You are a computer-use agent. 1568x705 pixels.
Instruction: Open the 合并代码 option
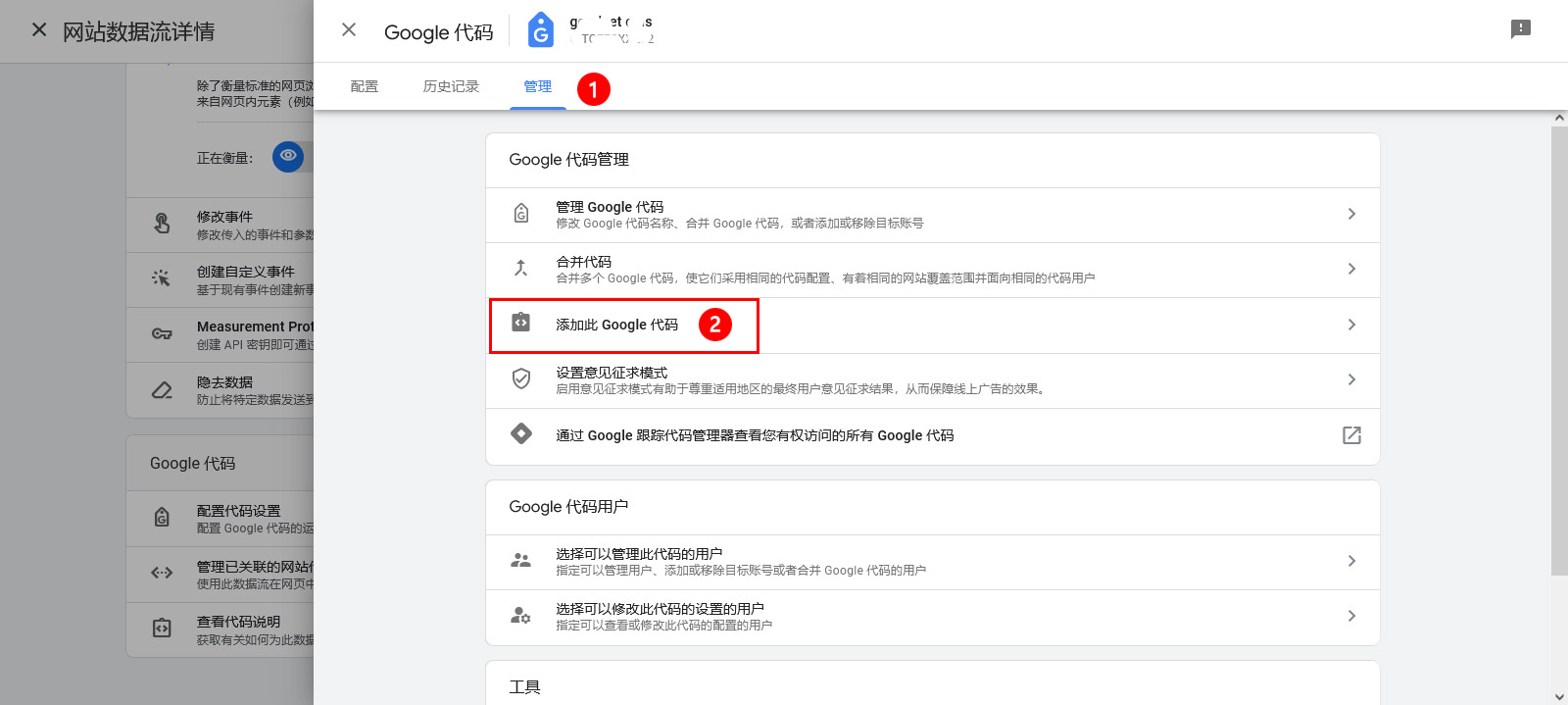click(x=933, y=270)
